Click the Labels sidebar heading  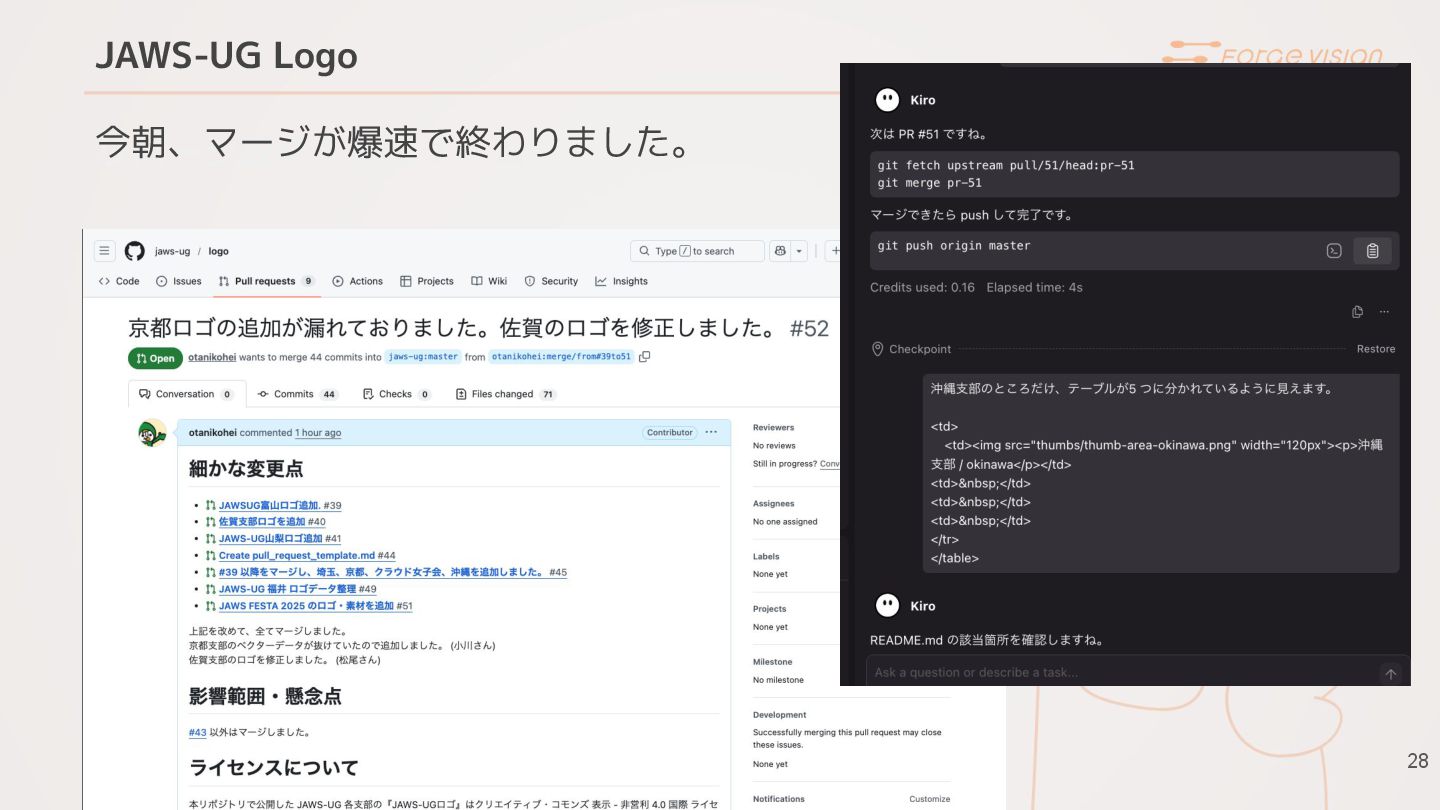766,556
